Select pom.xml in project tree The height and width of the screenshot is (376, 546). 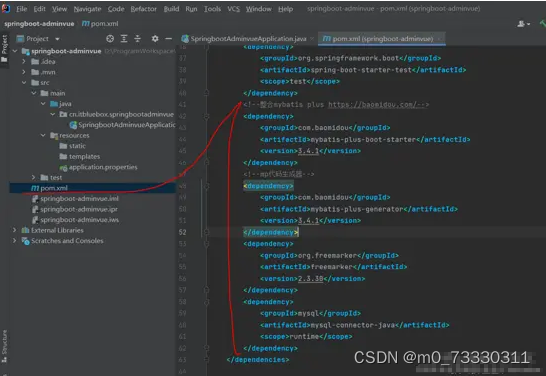pyautogui.click(x=49, y=188)
